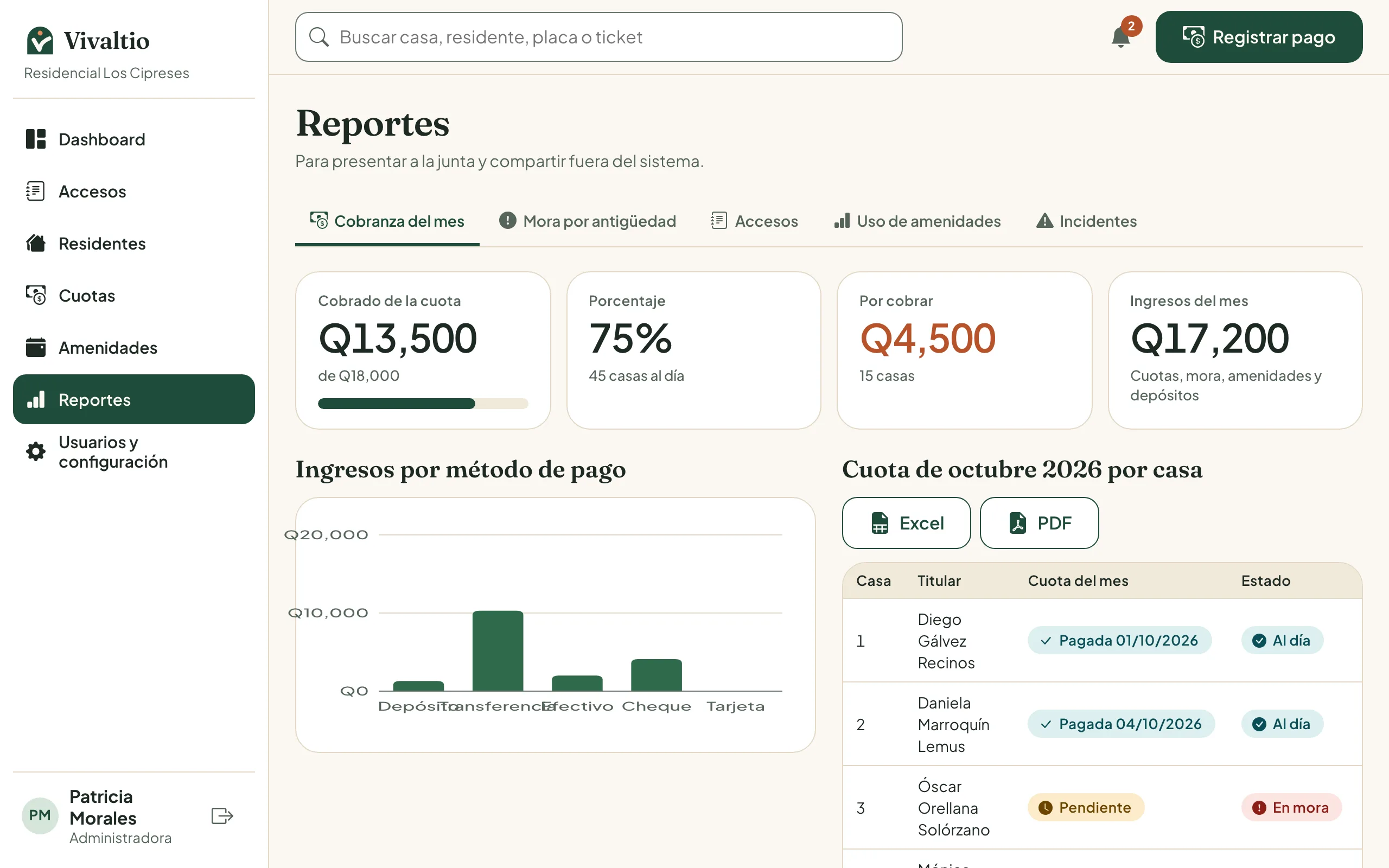
Task: Go to Cuotas in sidebar
Action: [133, 295]
